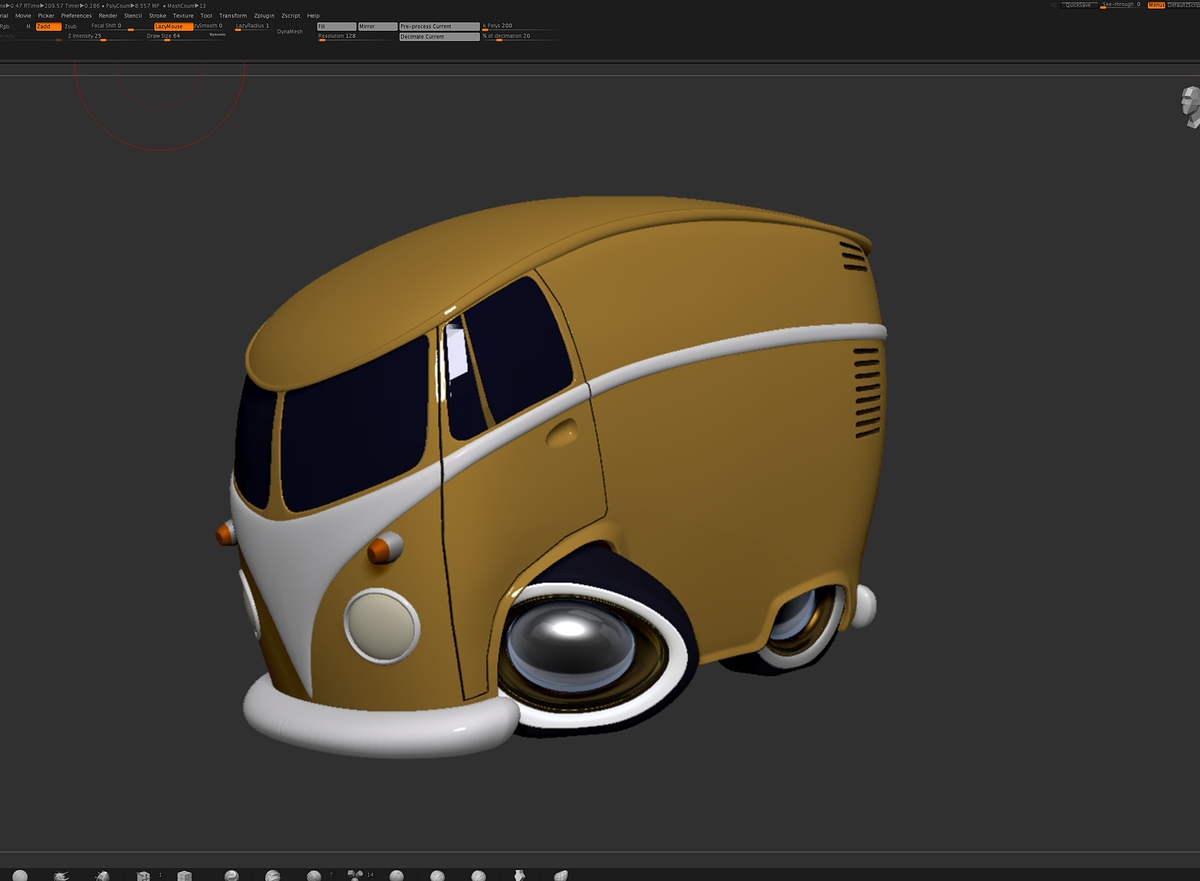Click the See-through slider

tap(1120, 5)
